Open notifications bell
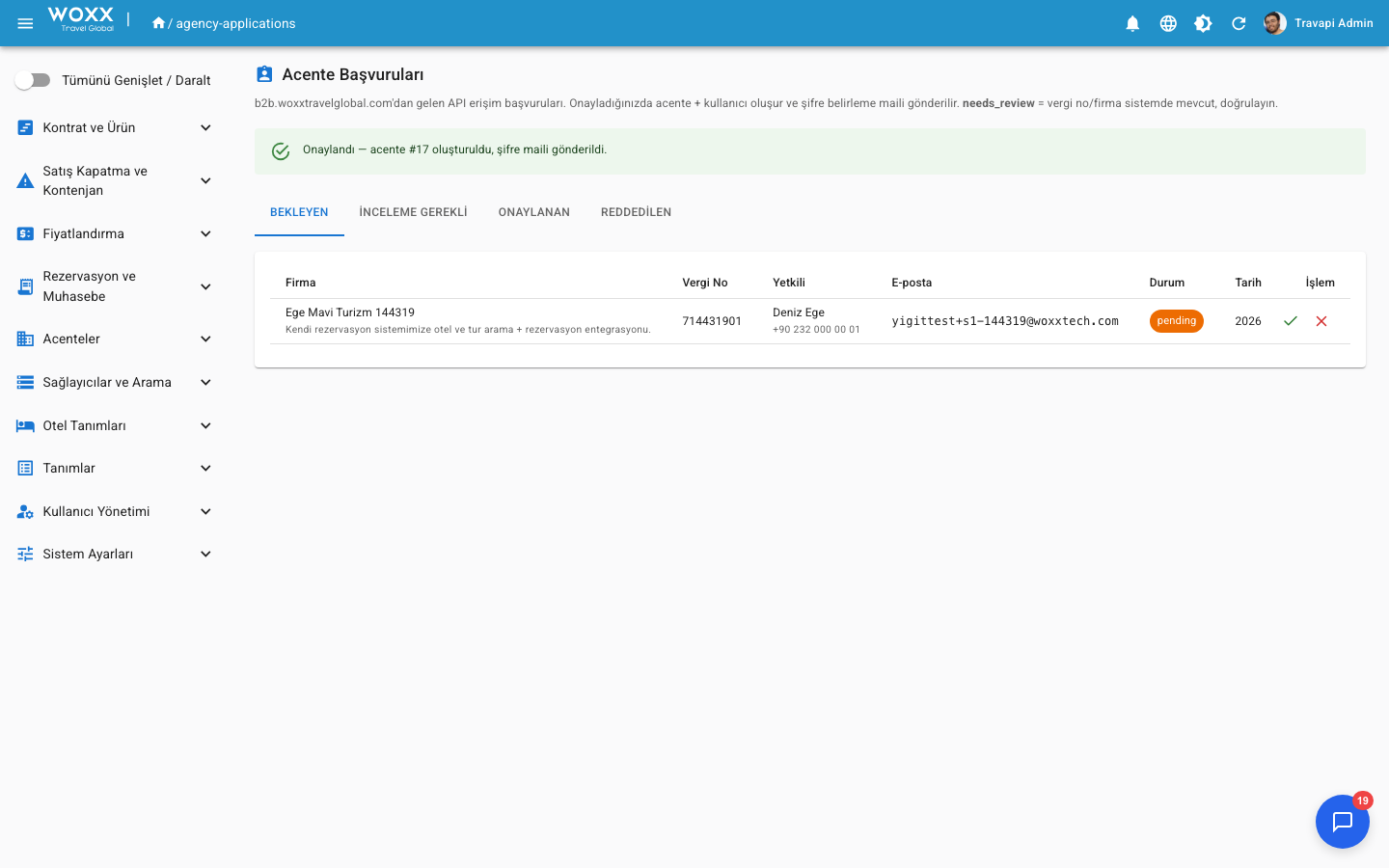Screen dimensions: 1389x868 pos(1132,23)
